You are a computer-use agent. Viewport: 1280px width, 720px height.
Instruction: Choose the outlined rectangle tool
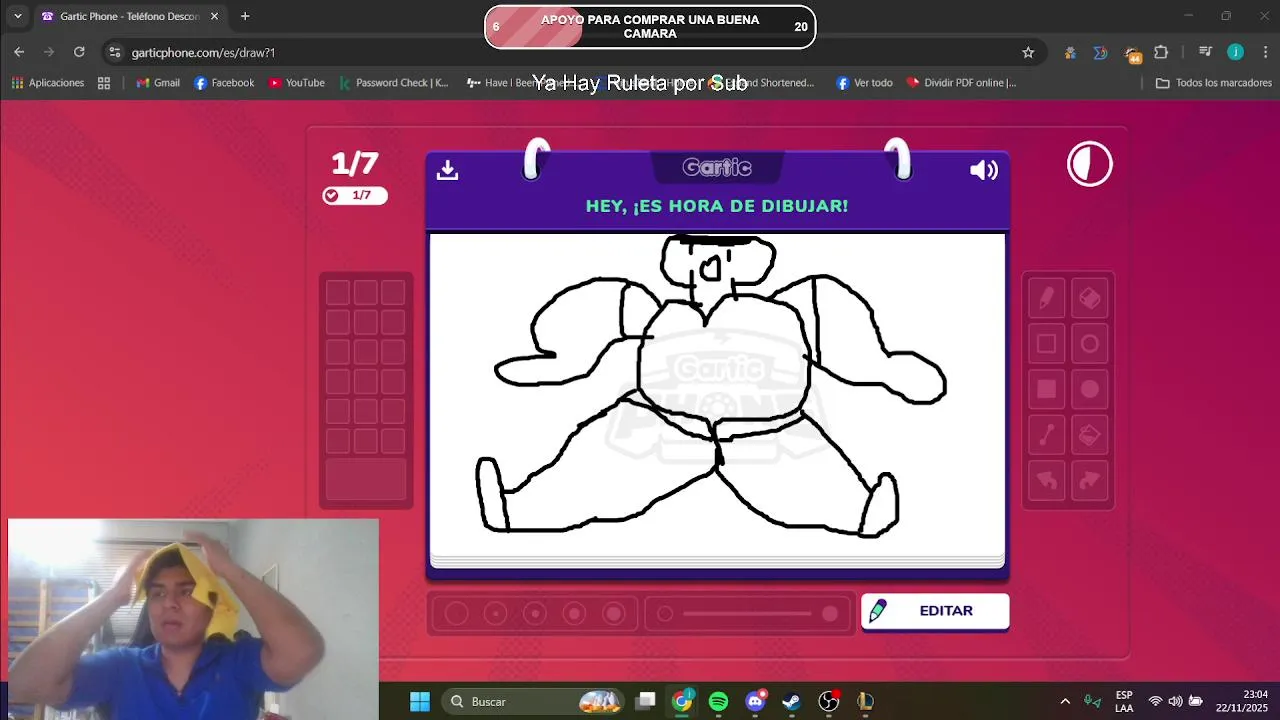[x=1046, y=344]
